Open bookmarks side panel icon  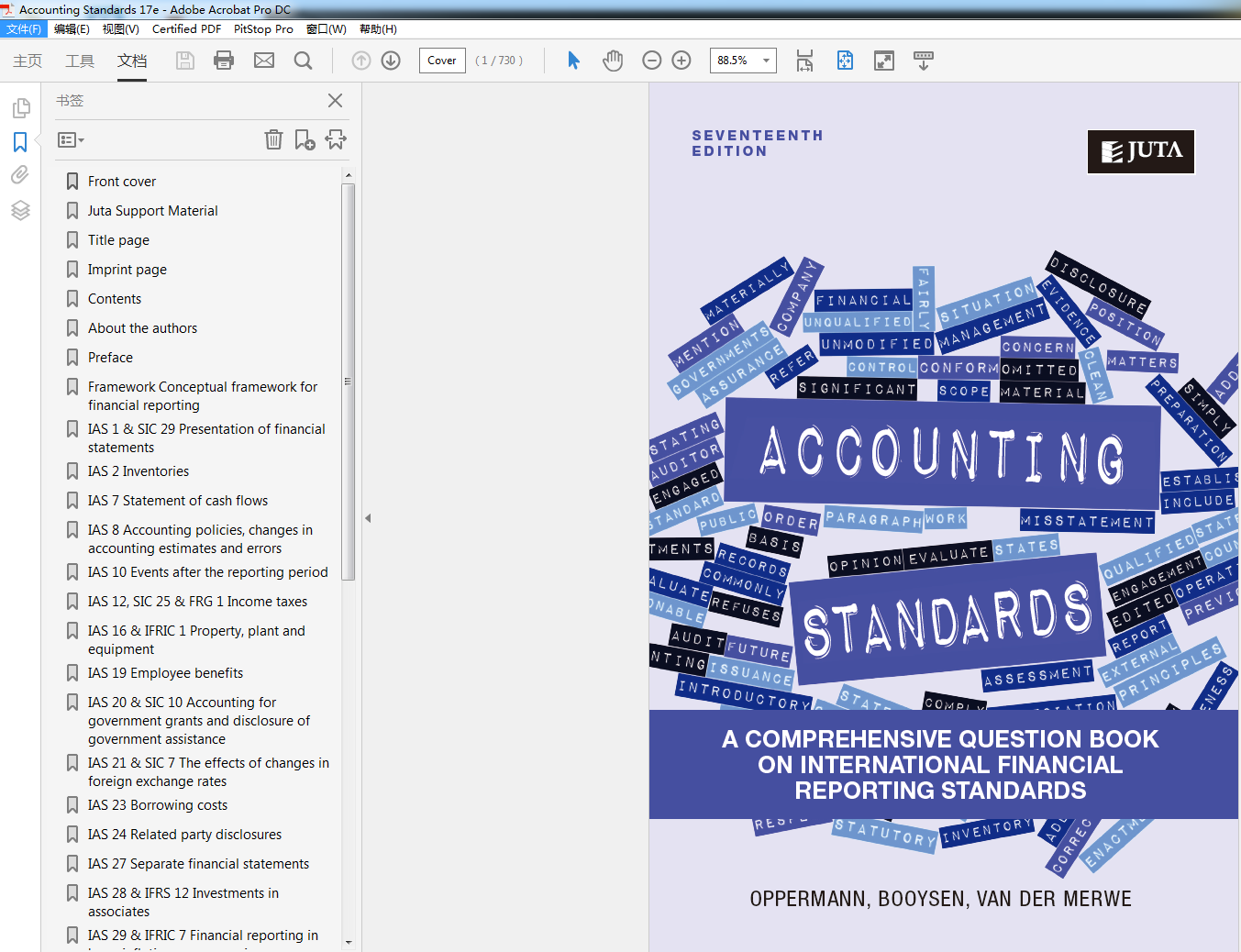click(x=20, y=142)
